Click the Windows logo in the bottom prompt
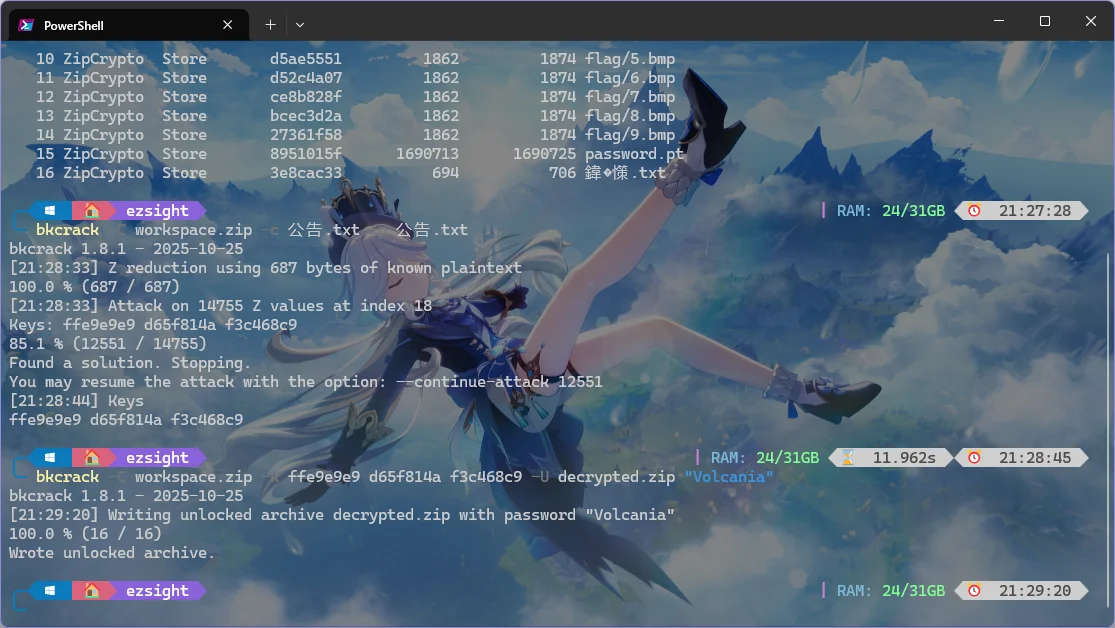 click(x=49, y=591)
